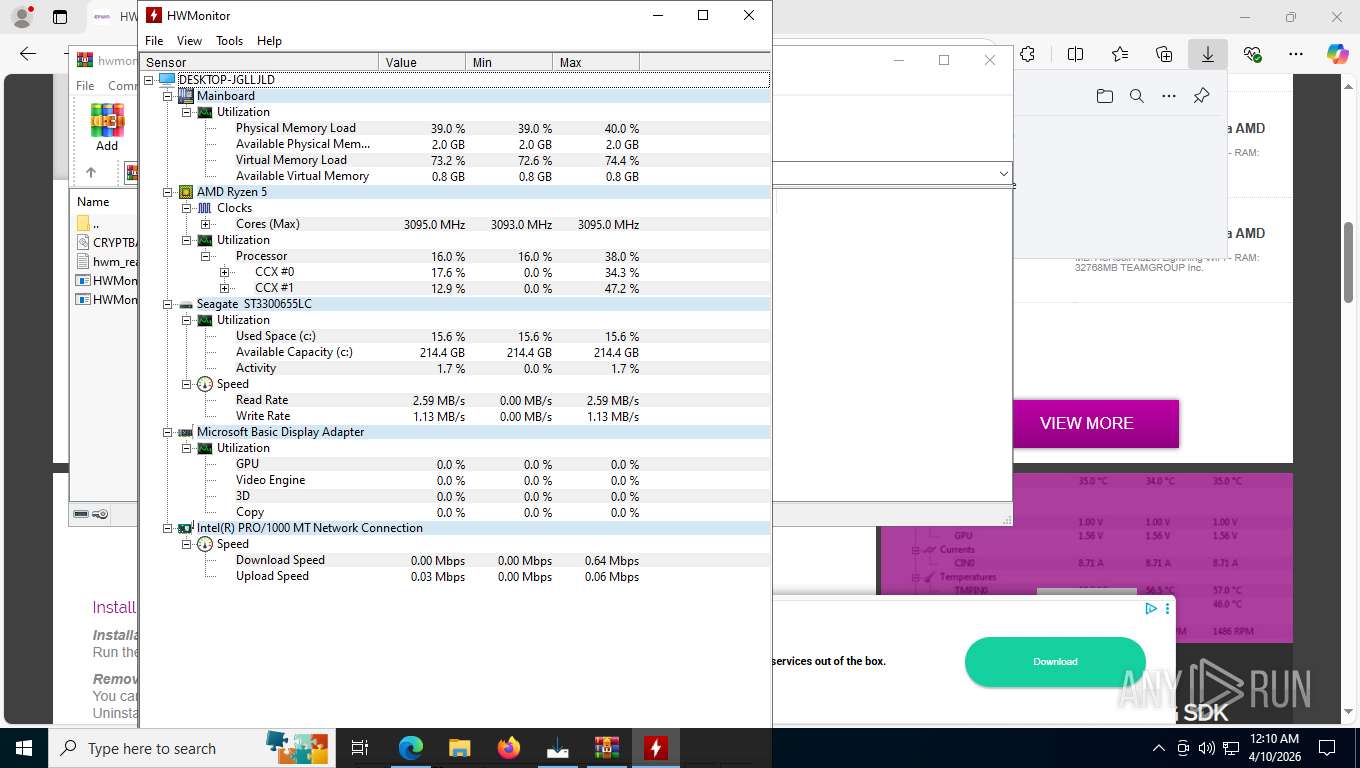Select the Physical Memory Load row
Viewport: 1360px width, 768px height.
click(x=455, y=128)
